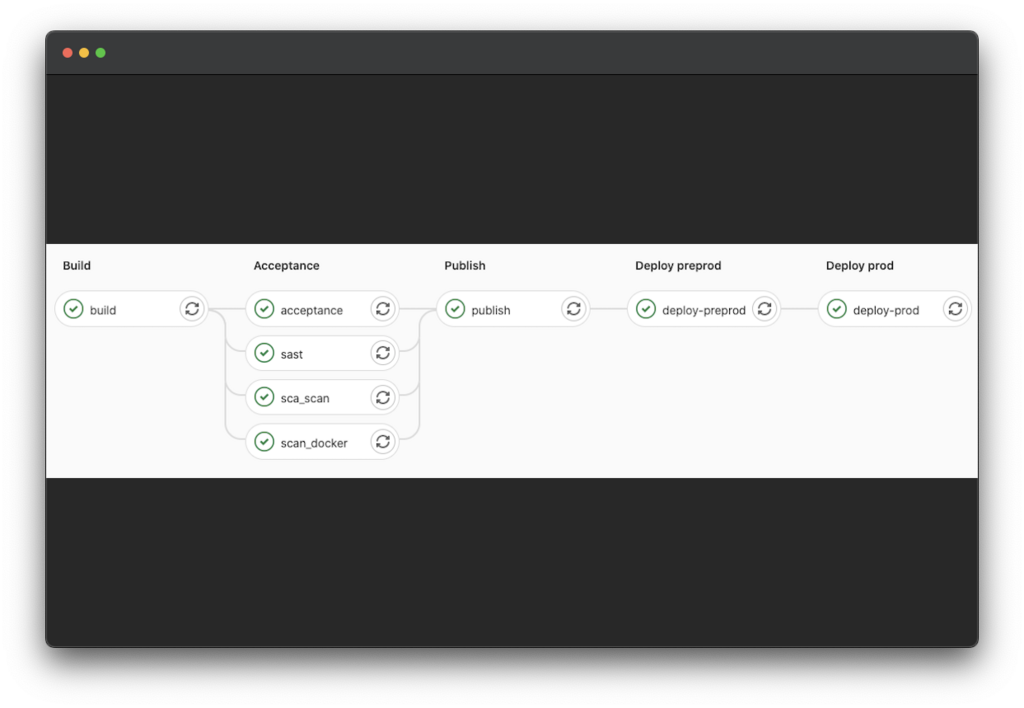Click the Acceptance stage header

(x=286, y=265)
